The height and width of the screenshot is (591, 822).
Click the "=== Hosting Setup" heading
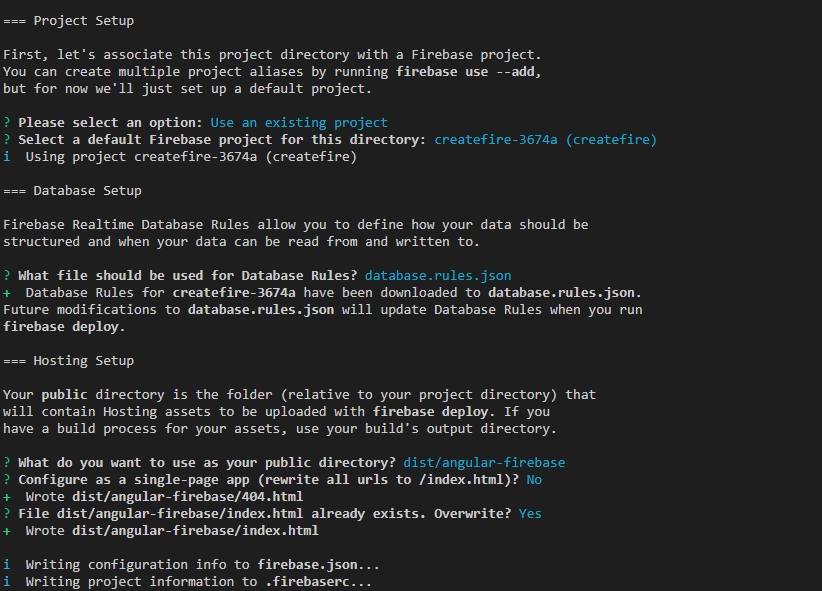tap(68, 361)
